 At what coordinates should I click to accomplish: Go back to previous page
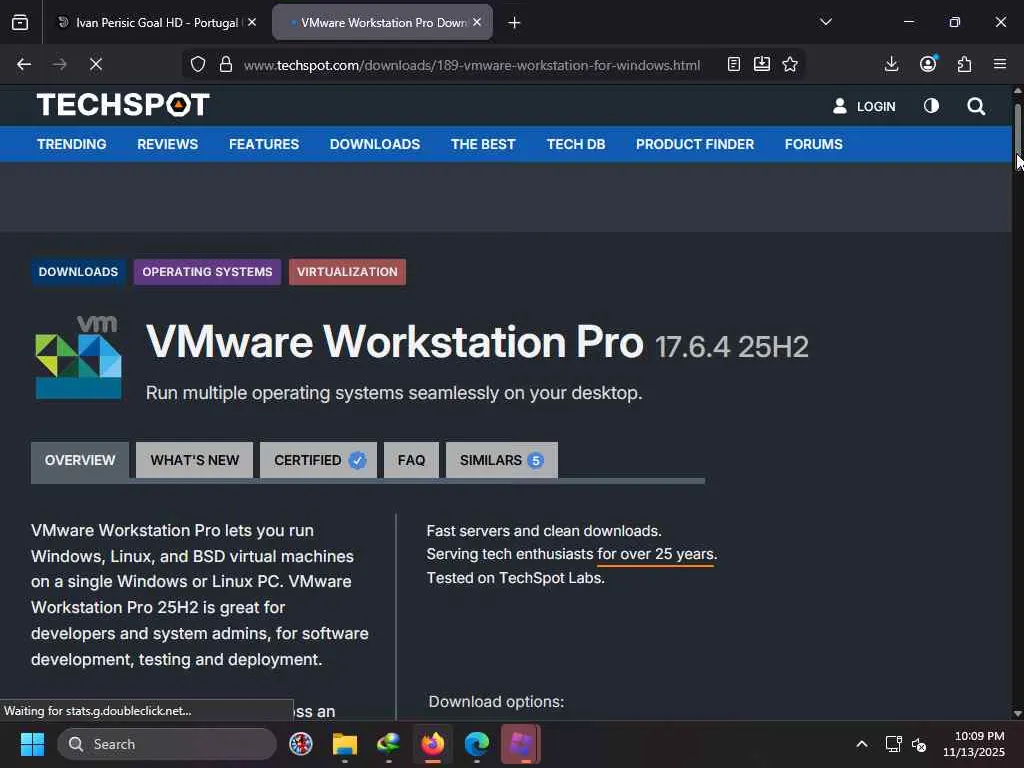[x=24, y=64]
